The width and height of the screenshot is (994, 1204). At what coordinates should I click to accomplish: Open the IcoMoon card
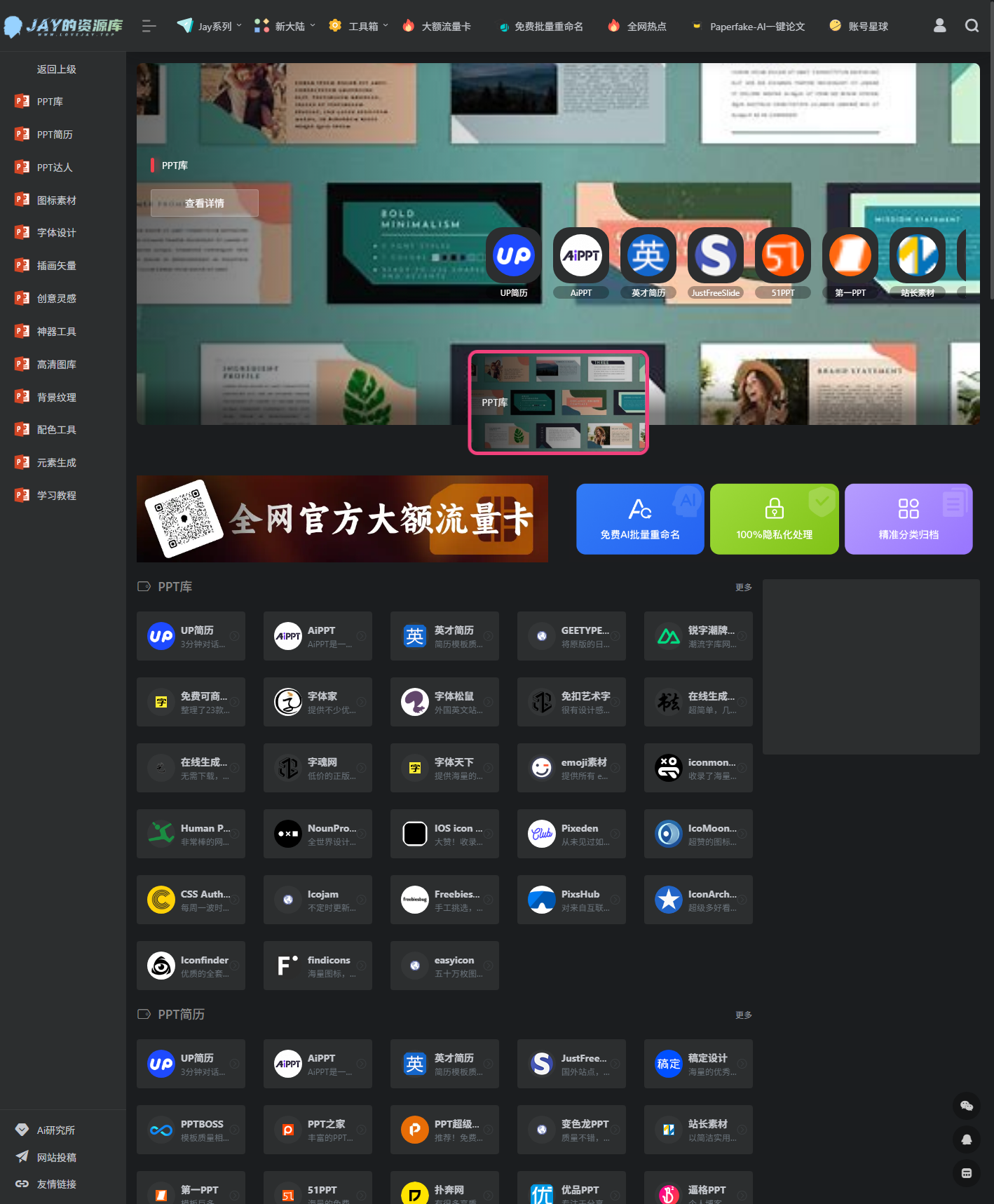698,834
